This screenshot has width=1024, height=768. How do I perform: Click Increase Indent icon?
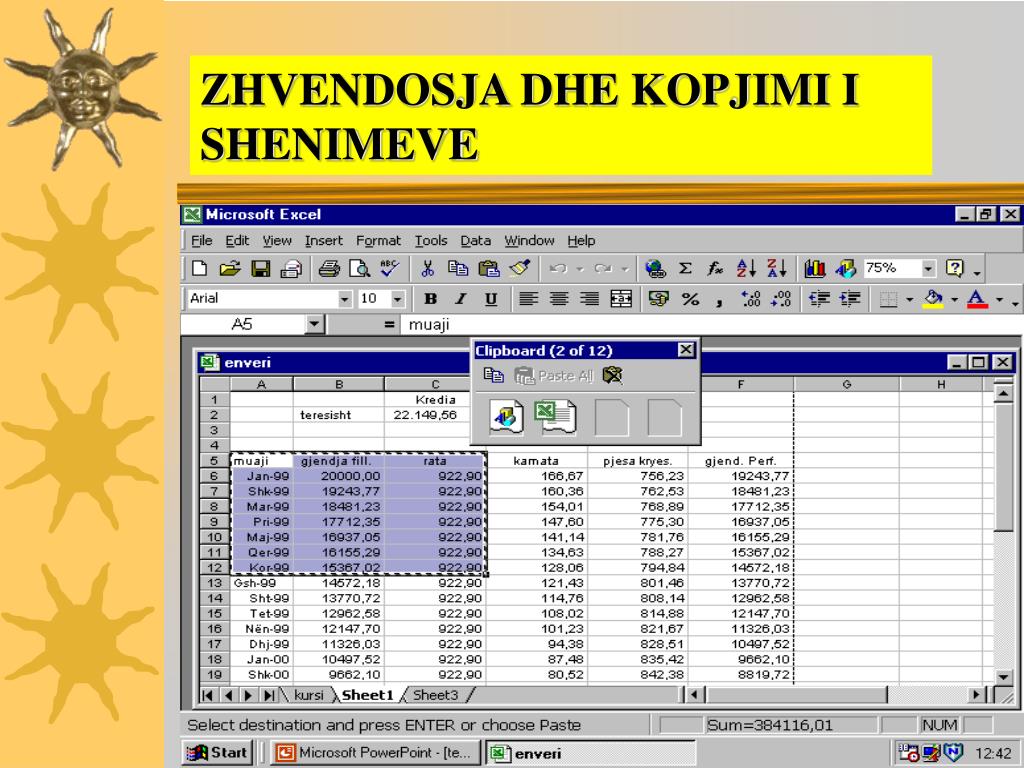850,299
